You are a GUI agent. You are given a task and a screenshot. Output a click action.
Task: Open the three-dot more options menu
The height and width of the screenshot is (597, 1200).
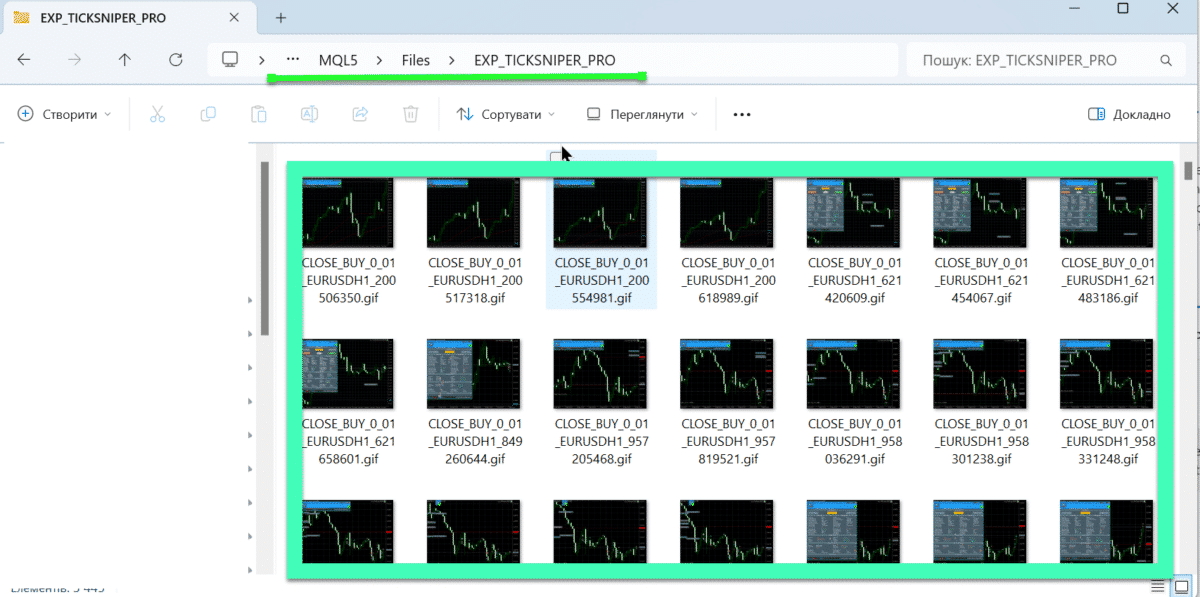point(741,114)
